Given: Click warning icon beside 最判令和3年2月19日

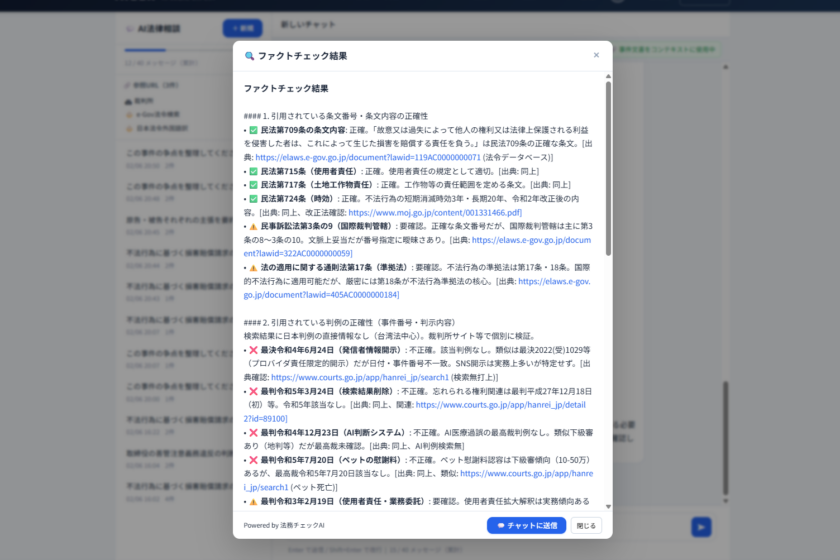Looking at the screenshot, I should [x=253, y=501].
